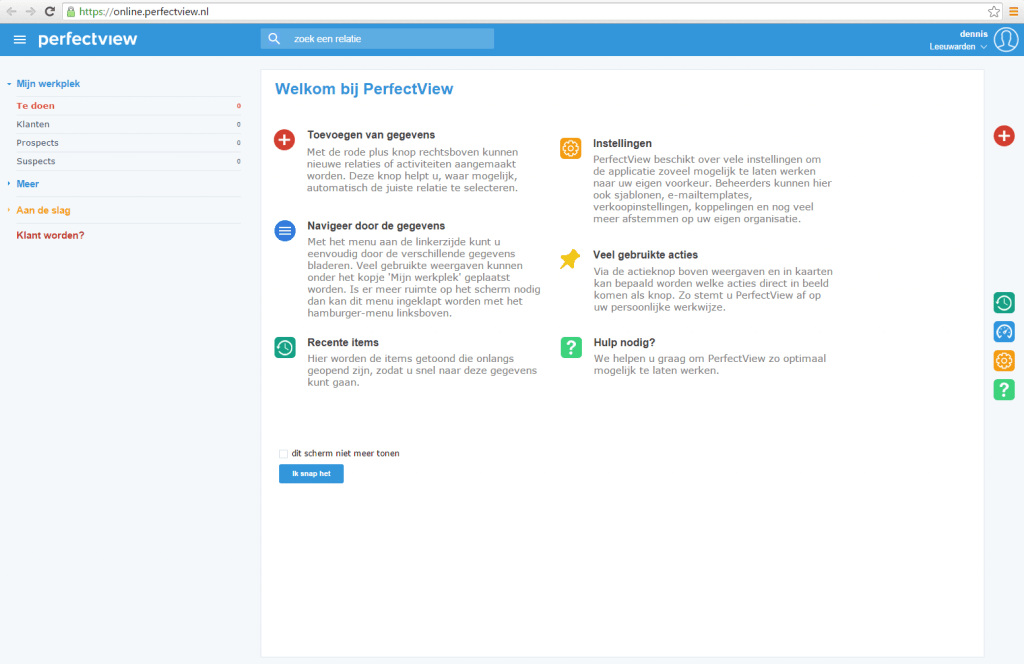Open the browser menu icon at the top right
This screenshot has width=1024, height=664.
[1014, 12]
